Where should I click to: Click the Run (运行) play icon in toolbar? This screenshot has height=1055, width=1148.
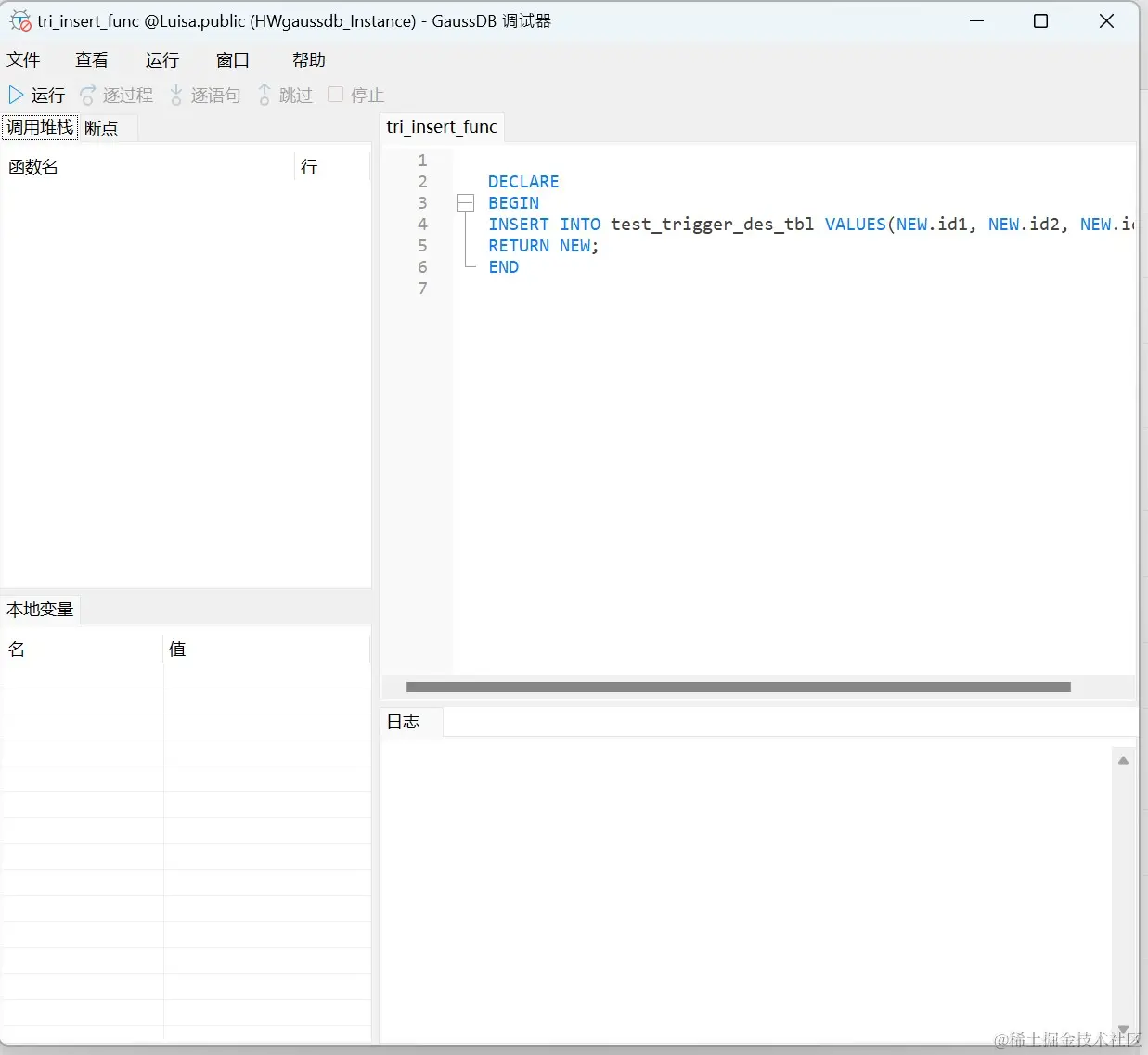(x=16, y=95)
